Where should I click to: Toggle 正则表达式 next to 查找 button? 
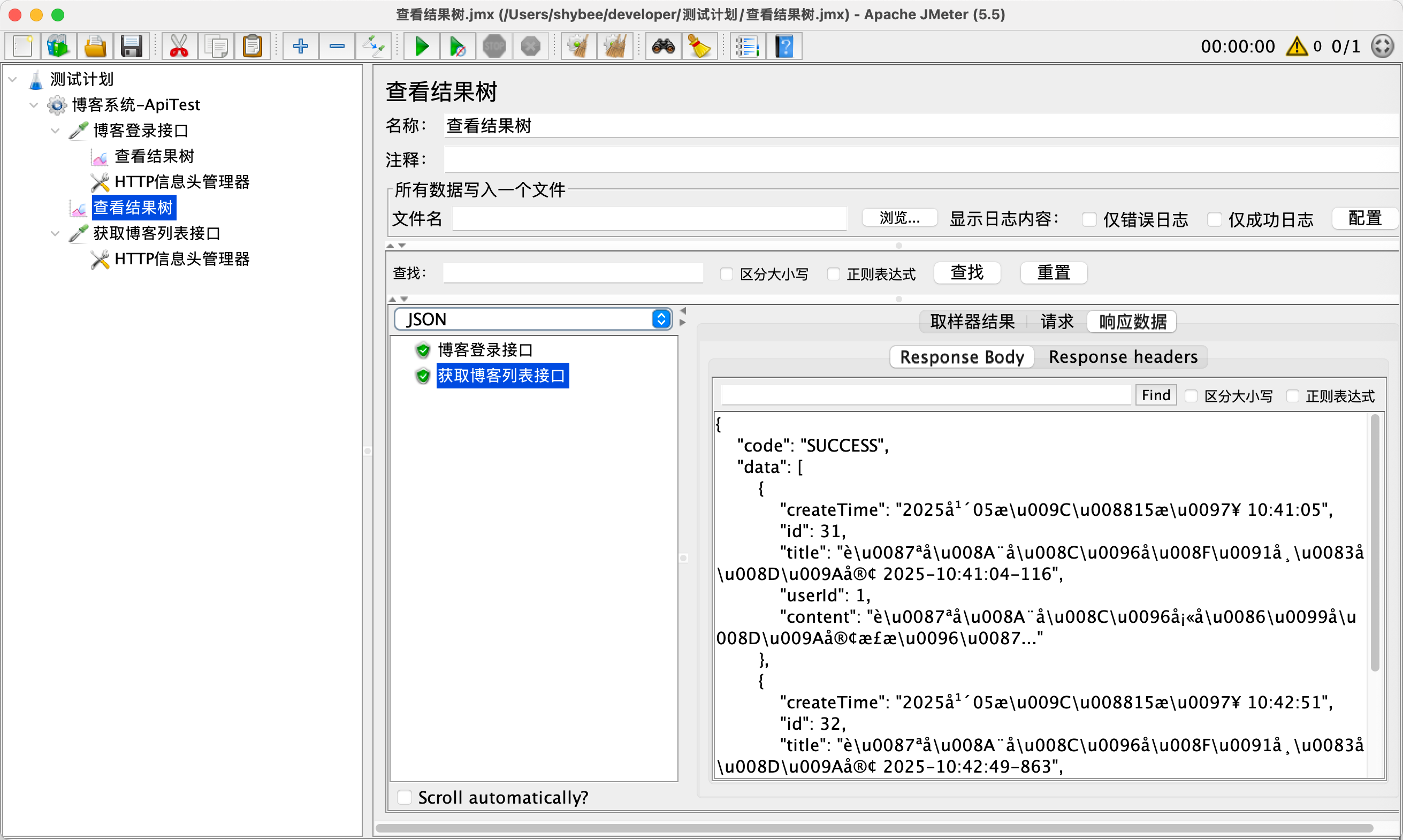[833, 274]
